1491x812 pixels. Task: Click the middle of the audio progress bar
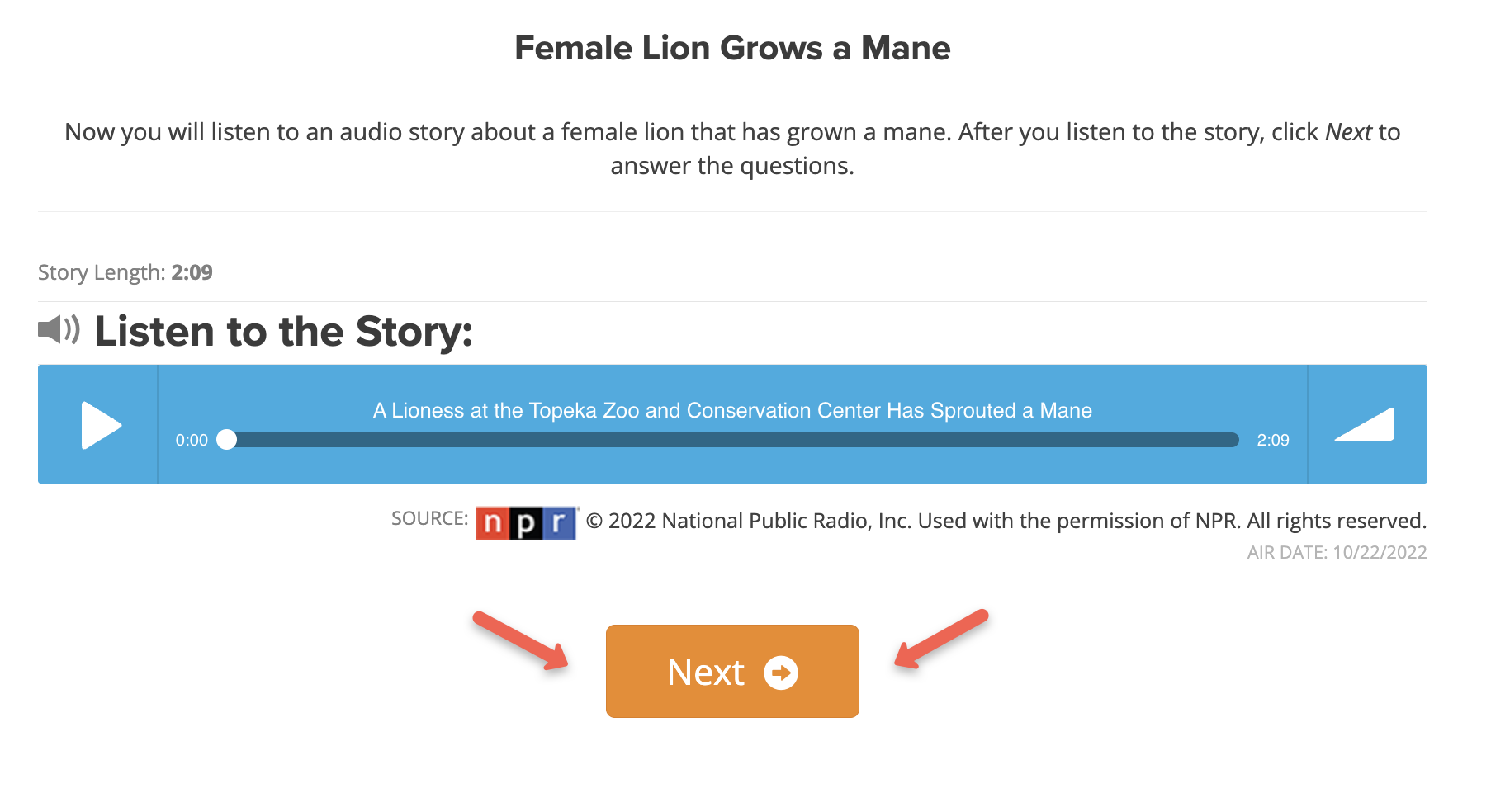733,440
